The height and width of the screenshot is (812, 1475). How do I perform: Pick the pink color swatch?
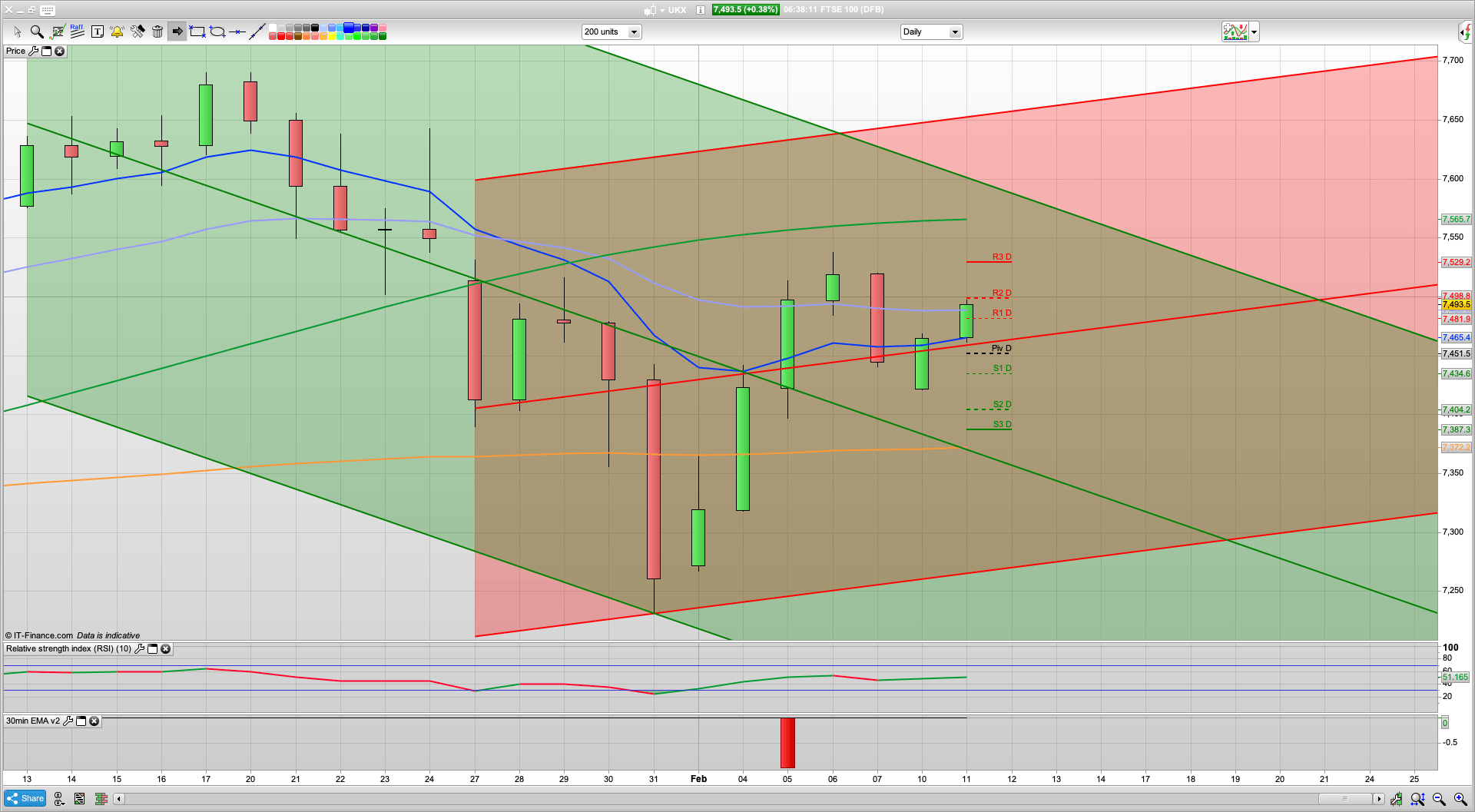pyautogui.click(x=383, y=28)
